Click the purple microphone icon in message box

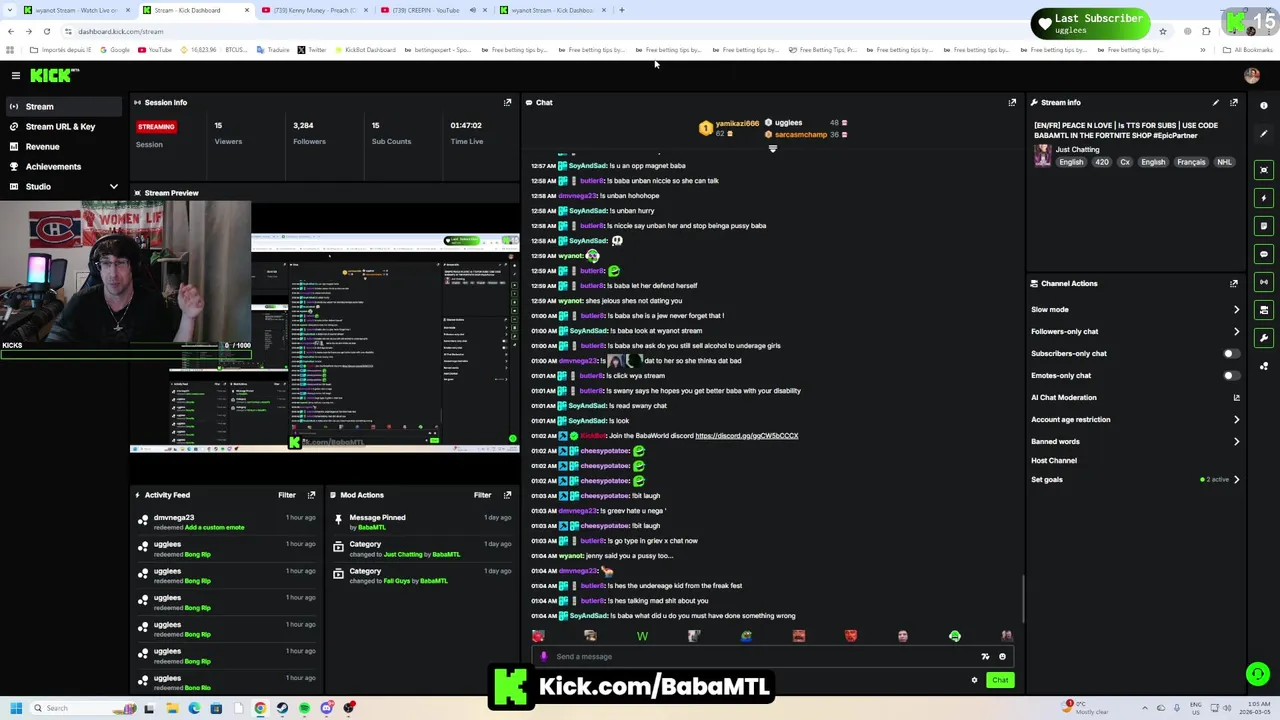(543, 657)
